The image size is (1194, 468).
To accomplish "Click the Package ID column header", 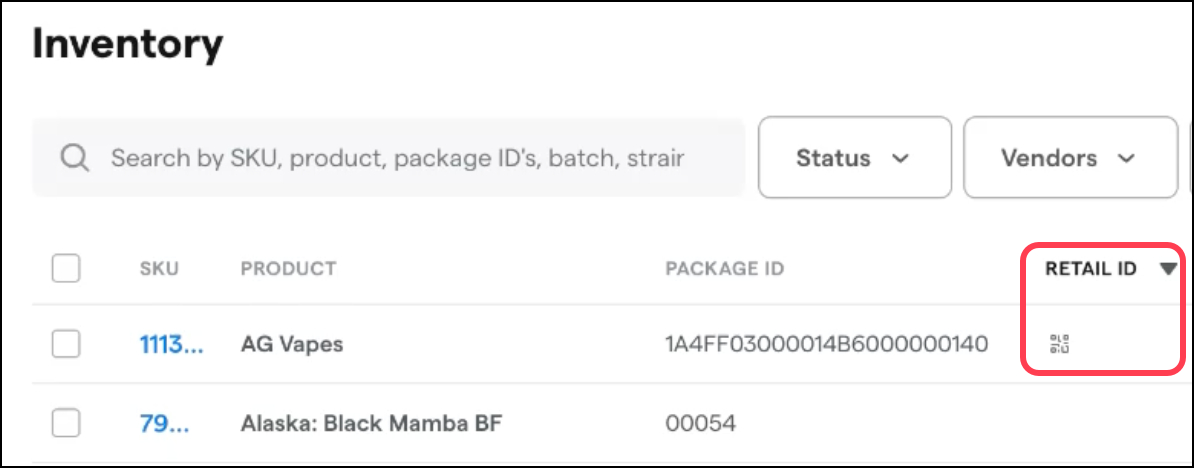I will [x=724, y=269].
